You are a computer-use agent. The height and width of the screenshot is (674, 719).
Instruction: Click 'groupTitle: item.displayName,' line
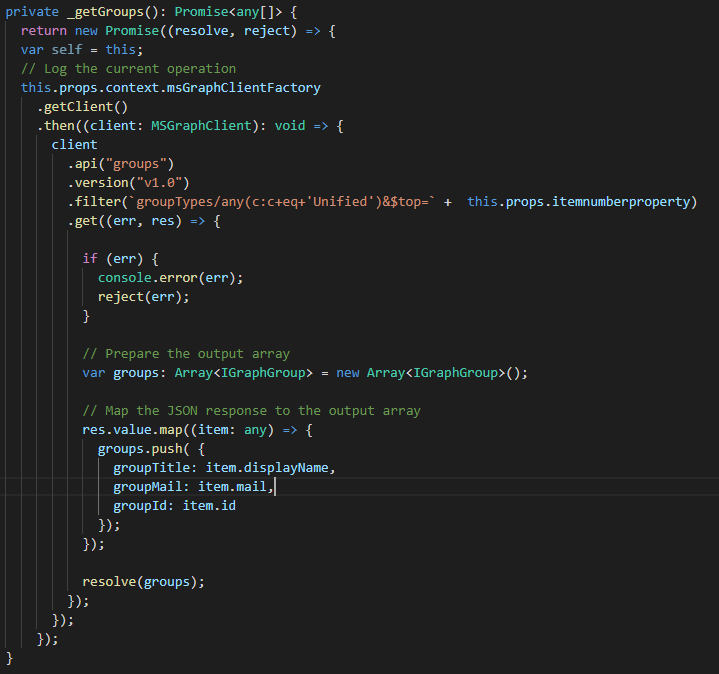point(224,468)
